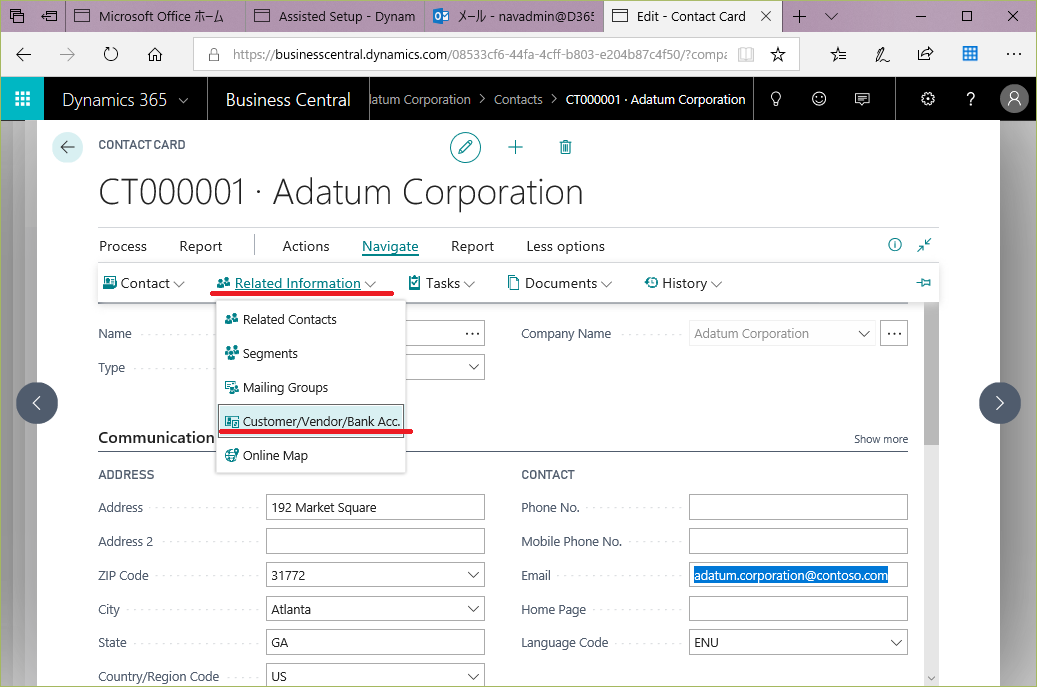1037x687 pixels.
Task: Open the Dynamics 365 app launcher grid
Action: pyautogui.click(x=22, y=99)
